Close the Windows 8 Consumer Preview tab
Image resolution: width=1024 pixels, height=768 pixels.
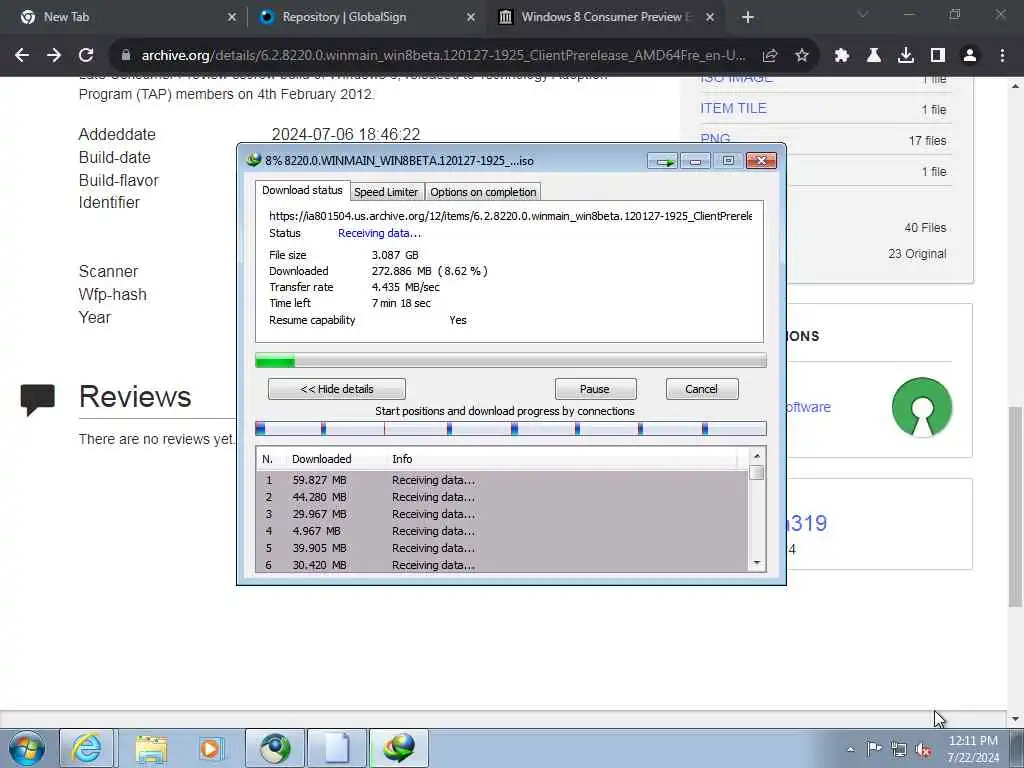[709, 17]
